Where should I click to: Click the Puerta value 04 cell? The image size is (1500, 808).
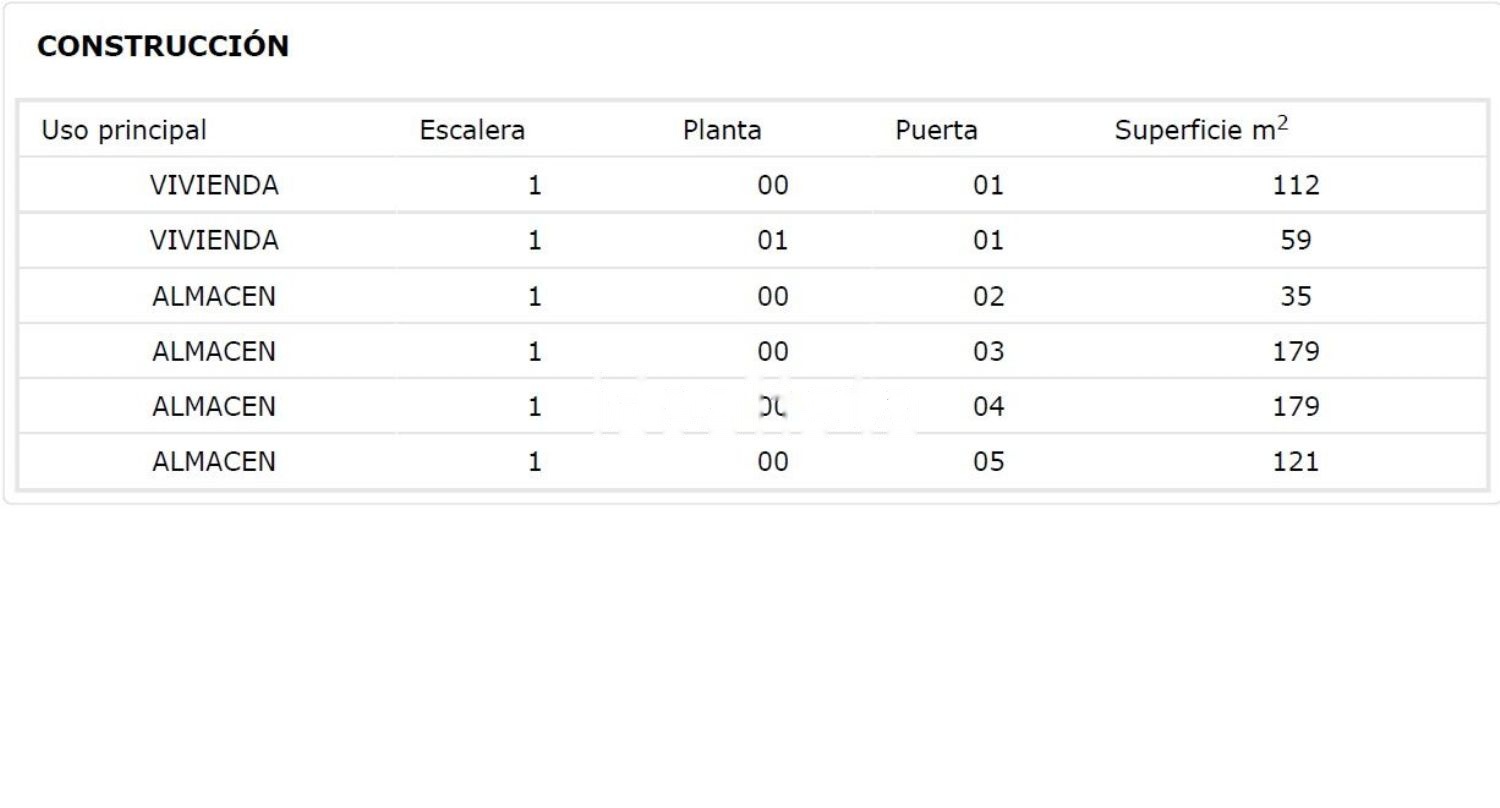(x=988, y=407)
